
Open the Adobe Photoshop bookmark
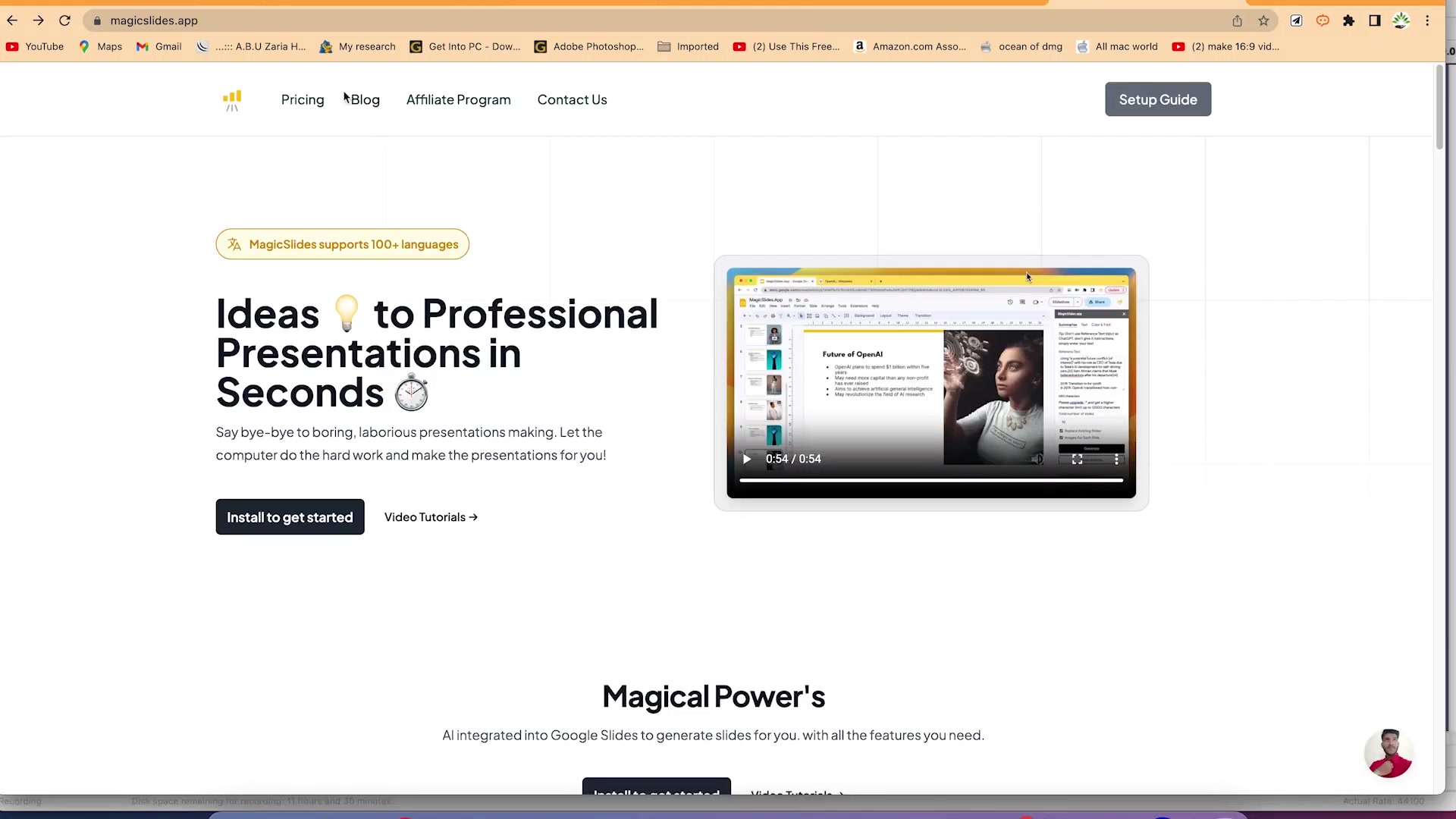[x=589, y=46]
